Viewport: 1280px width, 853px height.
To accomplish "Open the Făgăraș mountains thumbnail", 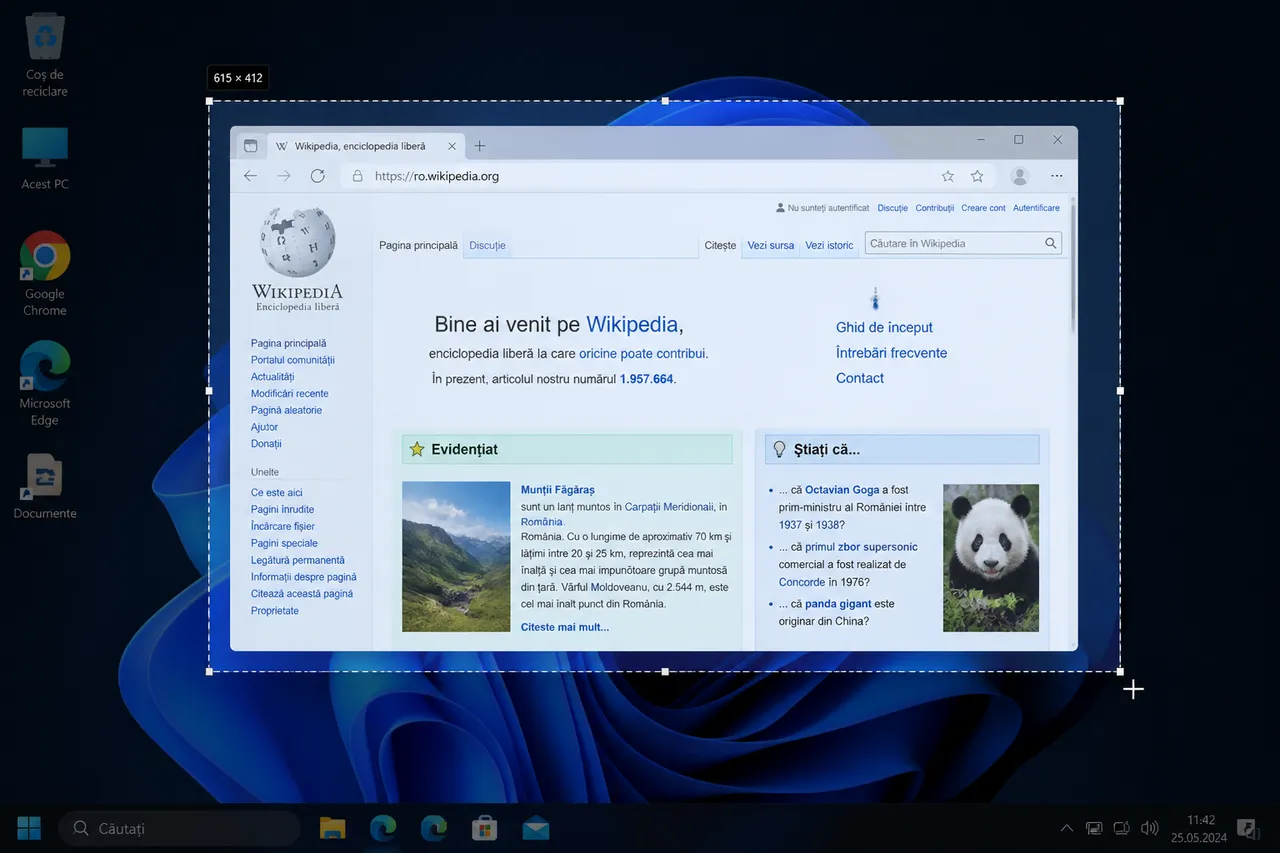I will pos(456,557).
